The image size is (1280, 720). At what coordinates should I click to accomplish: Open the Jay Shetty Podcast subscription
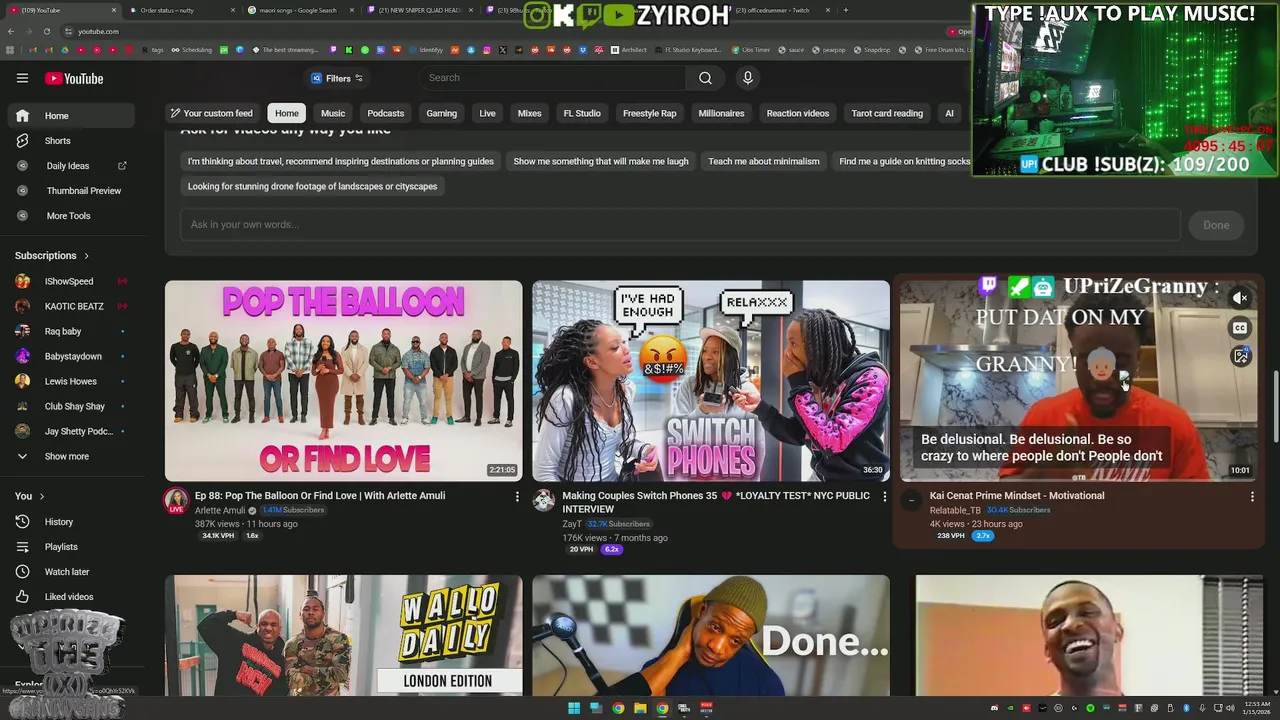click(70, 432)
